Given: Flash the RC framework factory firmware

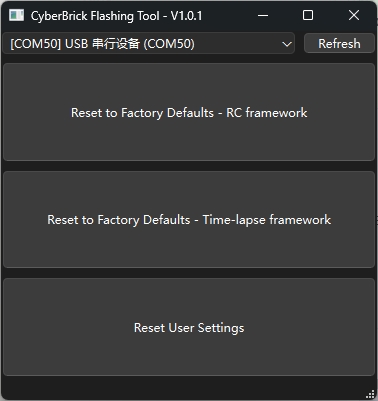Looking at the screenshot, I should [x=189, y=112].
